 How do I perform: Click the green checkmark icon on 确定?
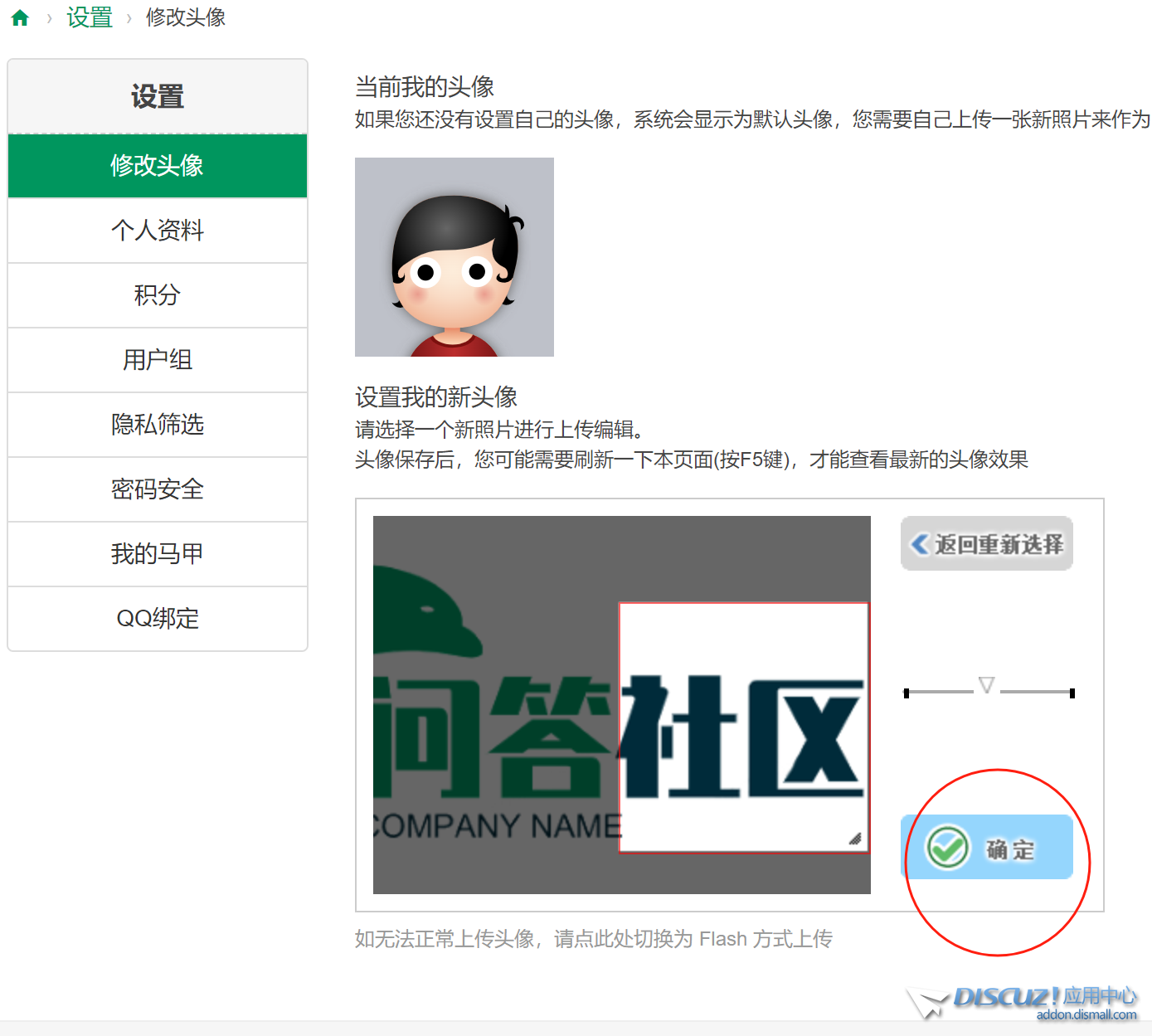[x=947, y=848]
